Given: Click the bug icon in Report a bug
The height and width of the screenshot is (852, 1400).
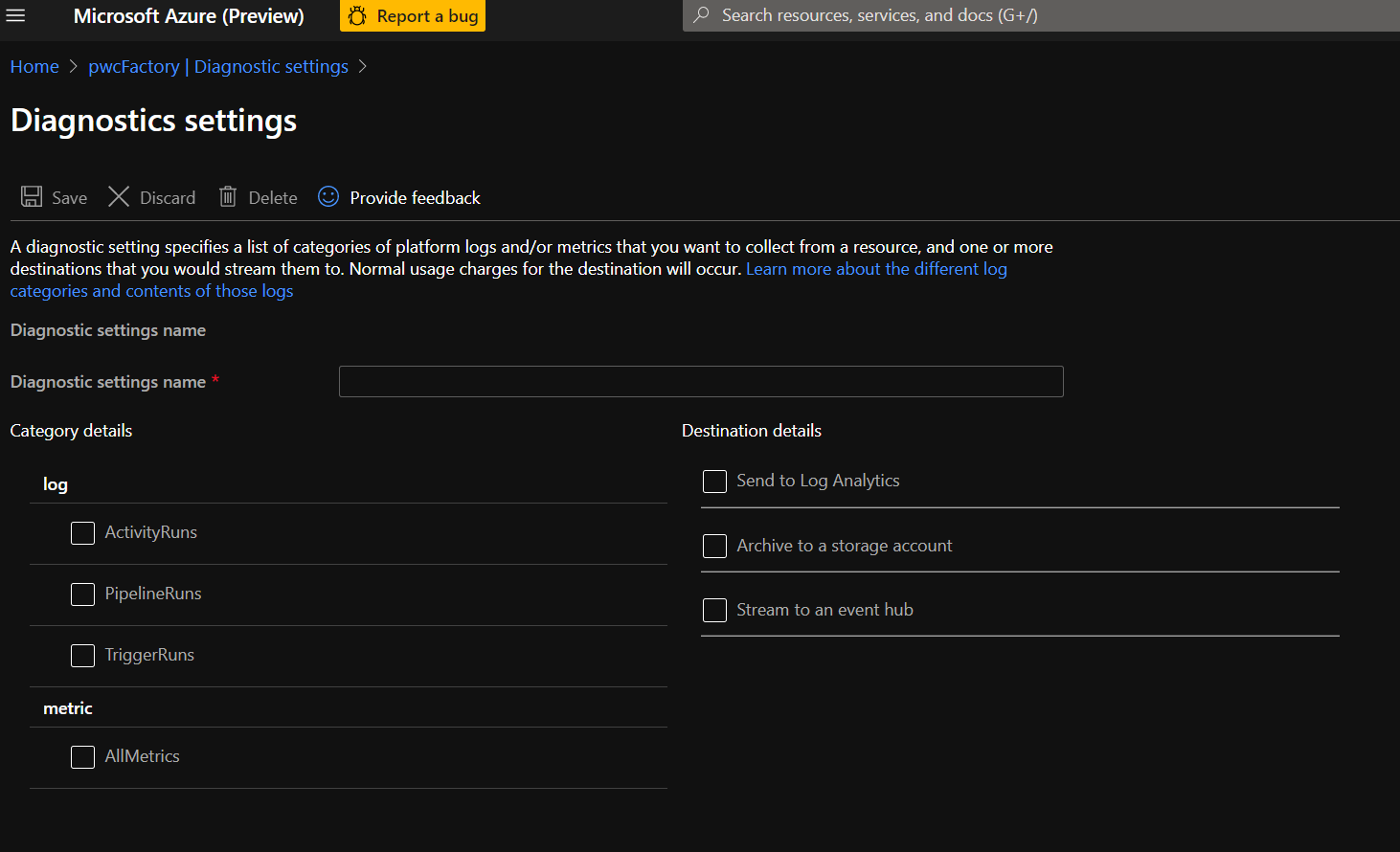Looking at the screenshot, I should click(357, 16).
